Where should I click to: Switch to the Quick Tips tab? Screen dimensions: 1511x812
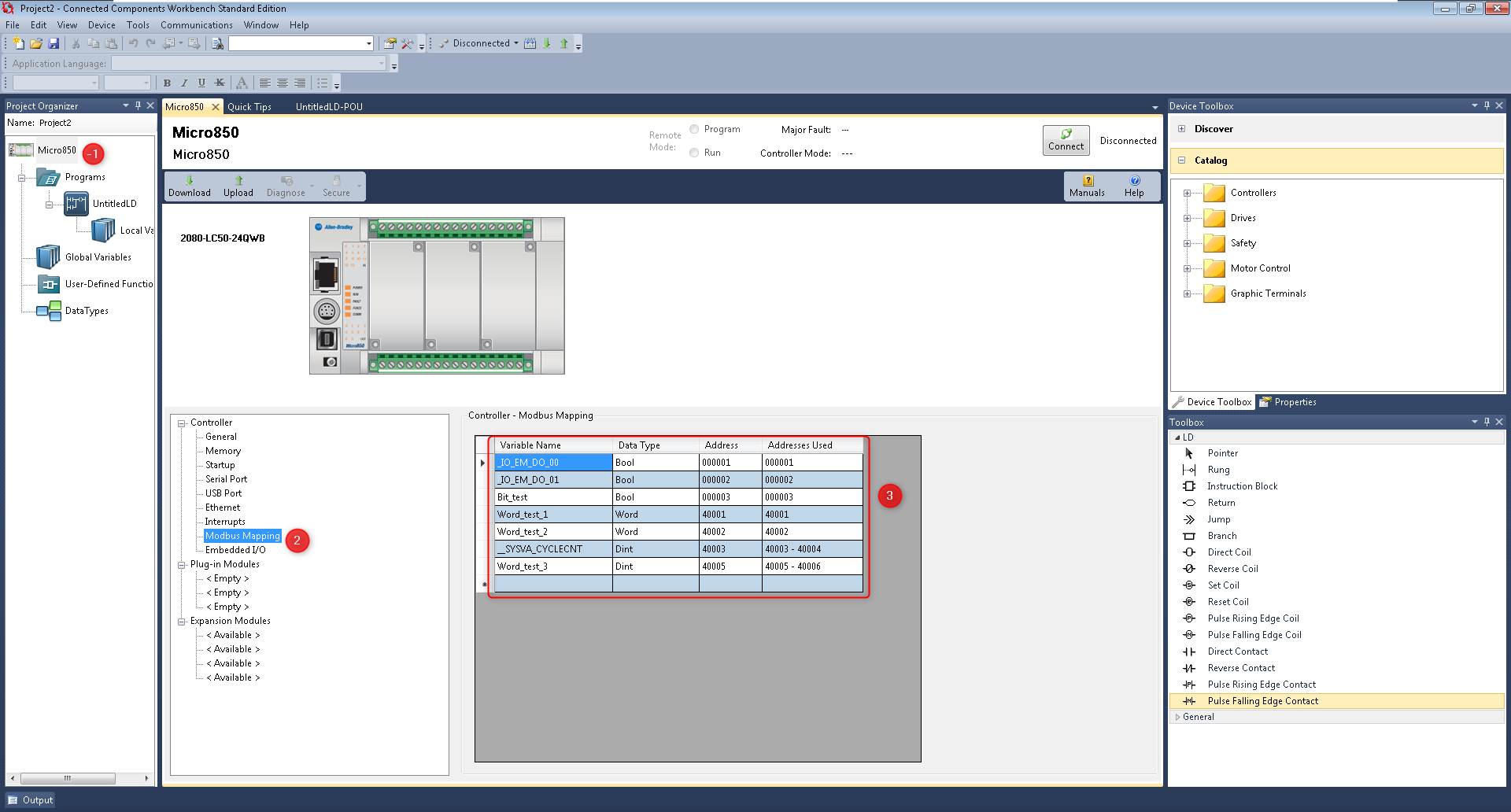click(249, 107)
